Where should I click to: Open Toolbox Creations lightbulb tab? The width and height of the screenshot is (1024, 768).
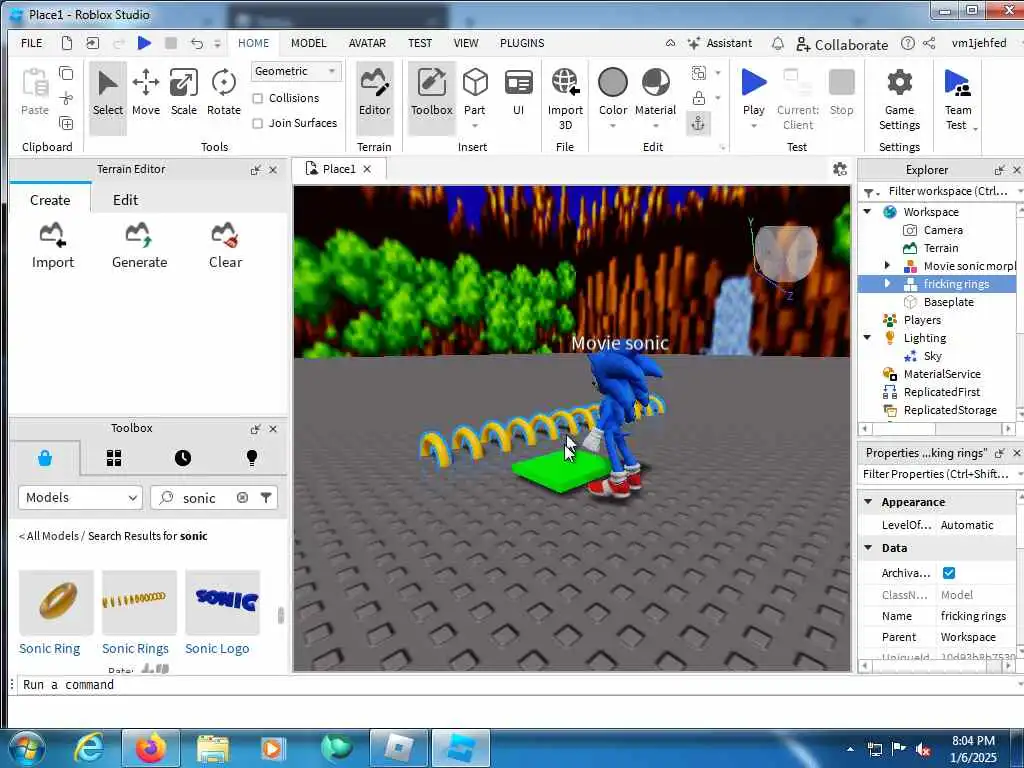[x=252, y=458]
